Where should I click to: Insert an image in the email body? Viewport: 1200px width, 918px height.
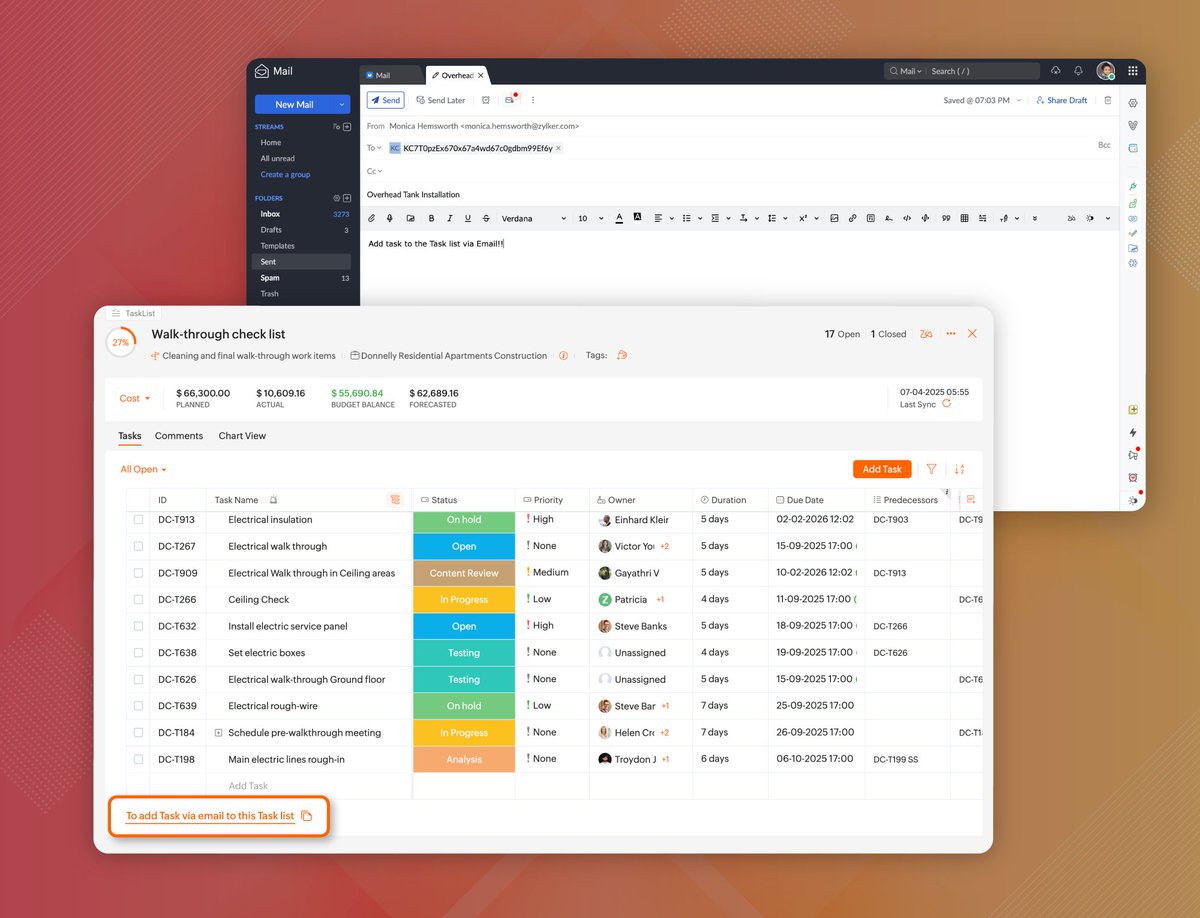tap(834, 218)
